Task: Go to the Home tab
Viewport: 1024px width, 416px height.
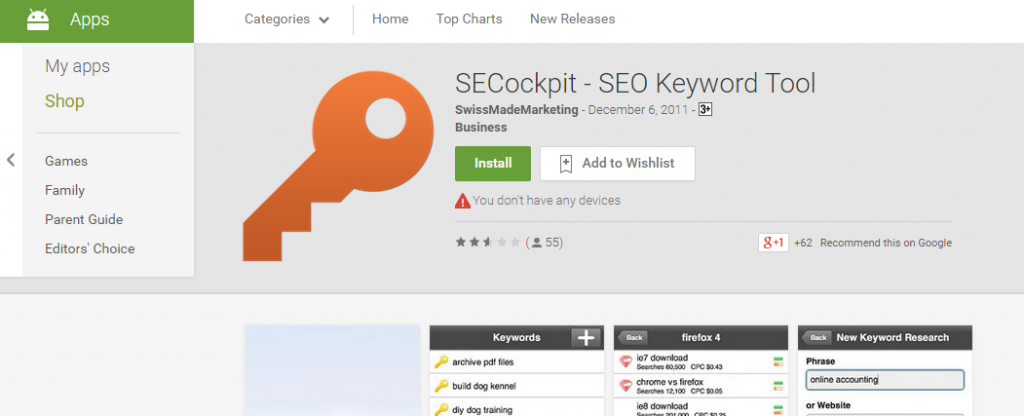Action: tap(390, 20)
